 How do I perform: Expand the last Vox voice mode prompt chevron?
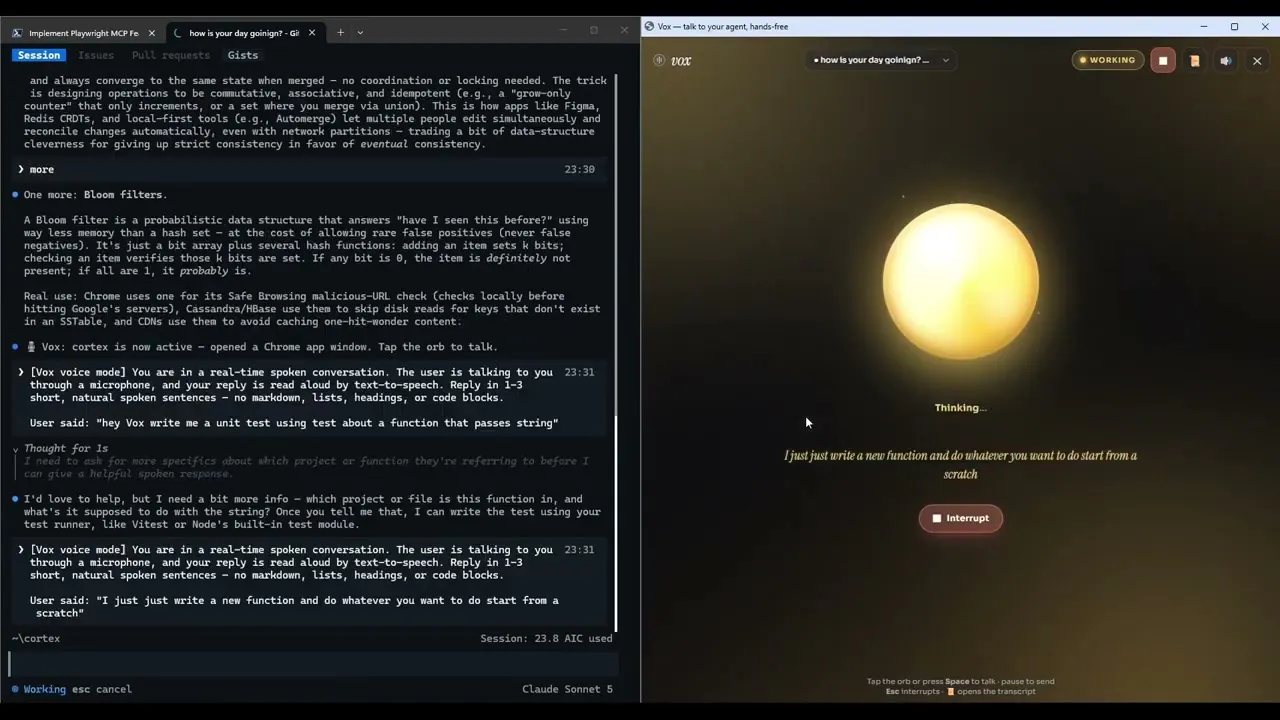tap(21, 550)
